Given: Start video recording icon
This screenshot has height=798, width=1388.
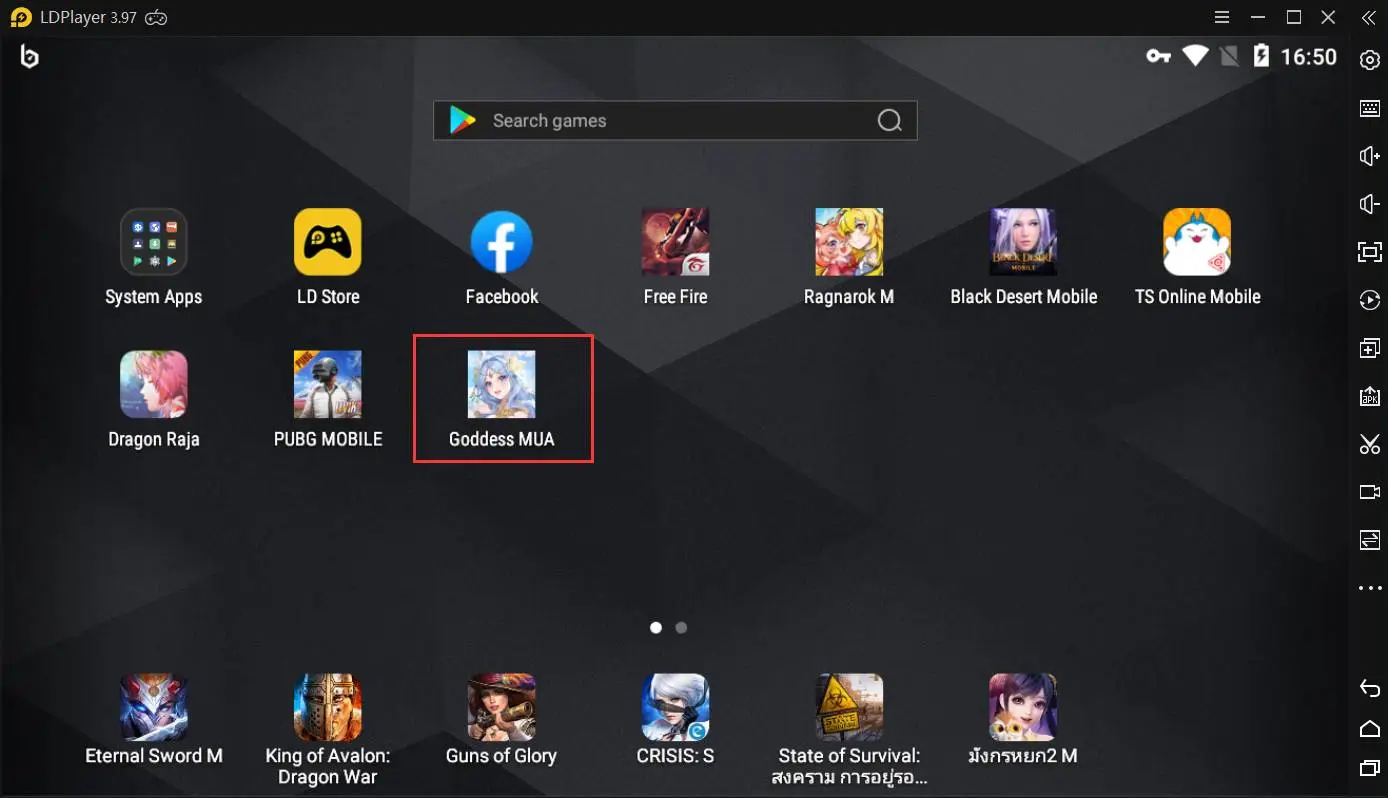Looking at the screenshot, I should [1370, 492].
